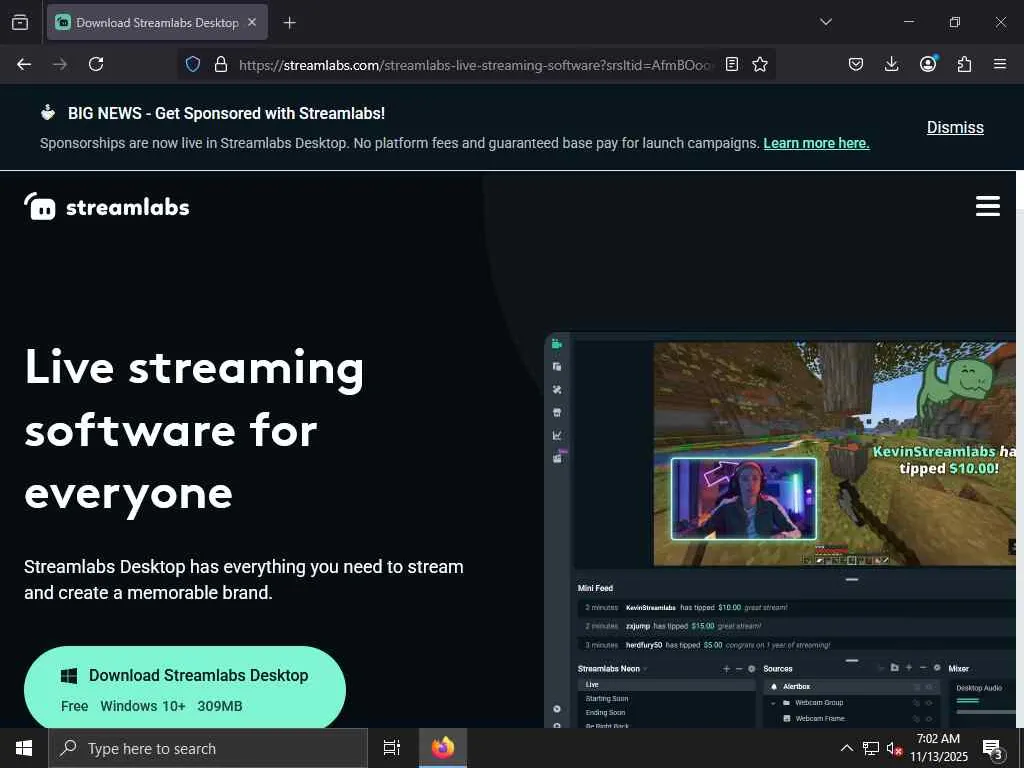The width and height of the screenshot is (1024, 768).
Task: Dismiss the sponsorship news banner
Action: coord(955,127)
